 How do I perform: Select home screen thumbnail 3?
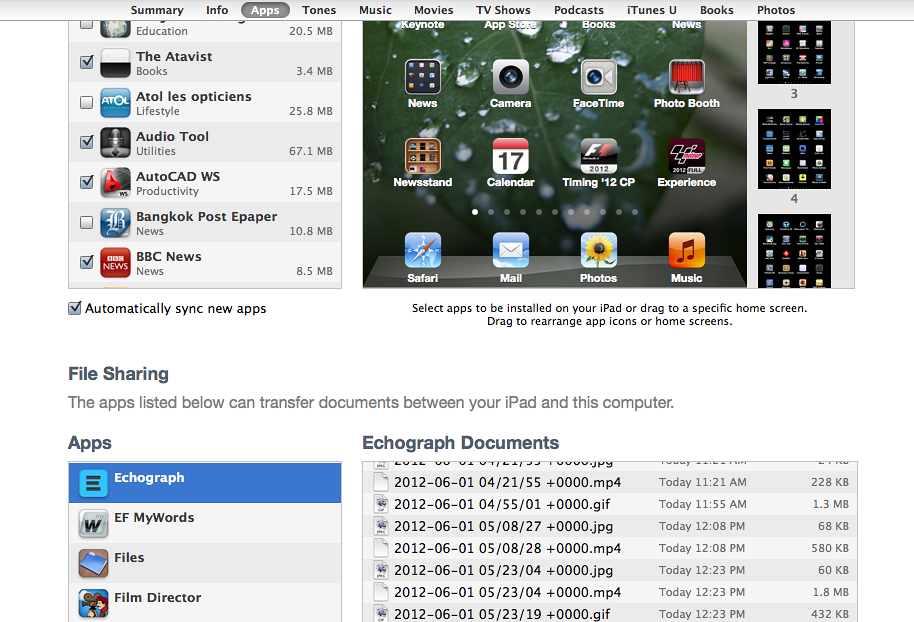(794, 52)
